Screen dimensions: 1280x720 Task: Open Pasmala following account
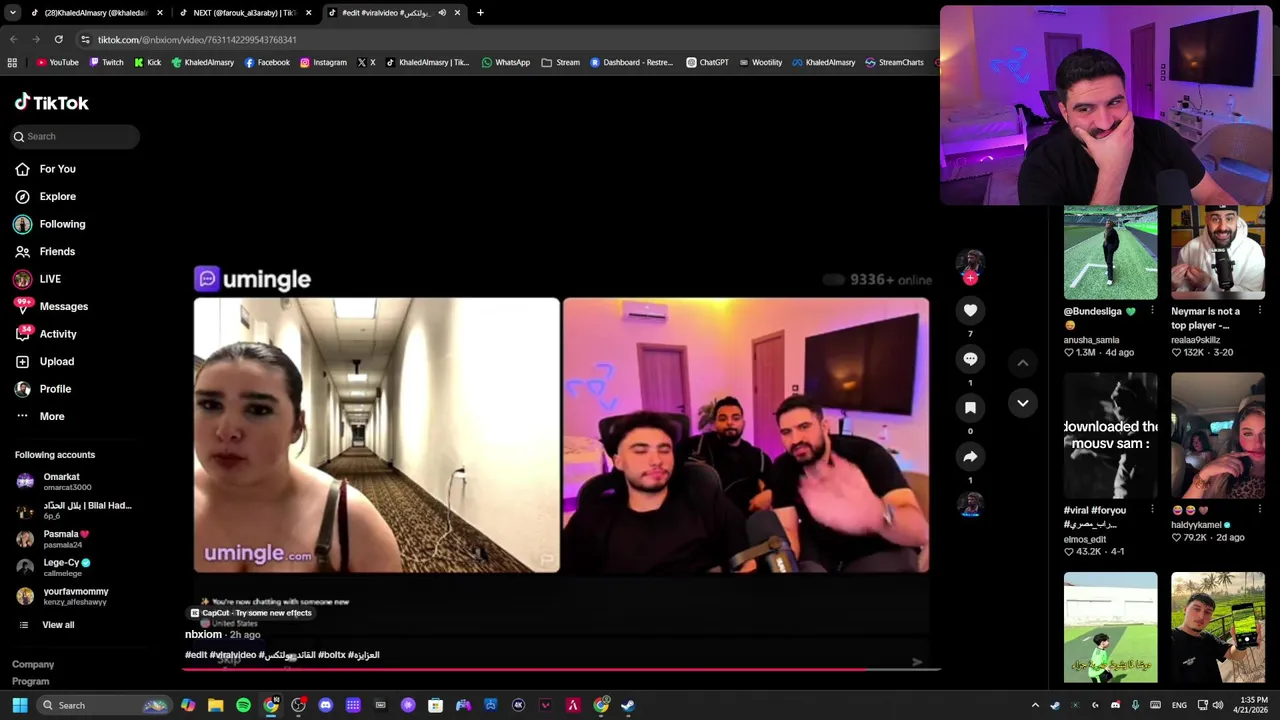[75, 539]
